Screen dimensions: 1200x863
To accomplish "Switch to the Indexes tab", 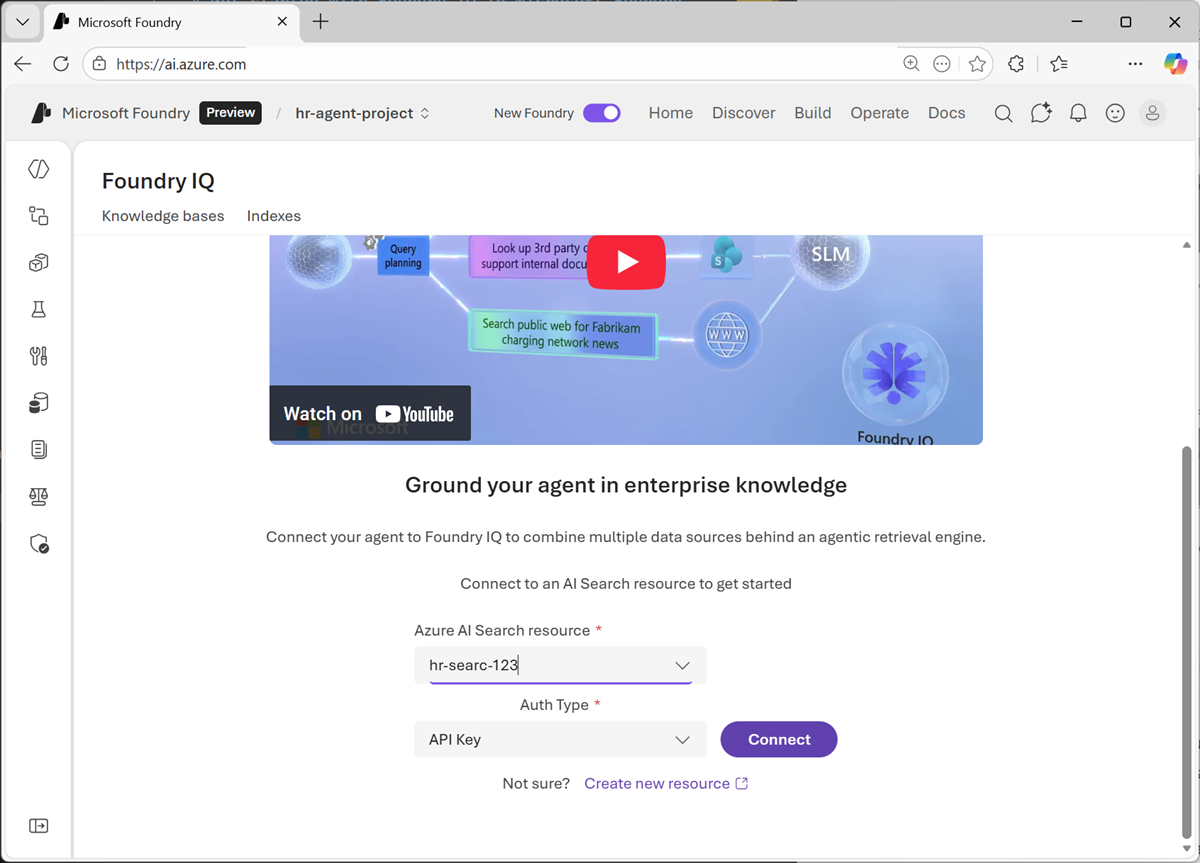I will pos(274,216).
